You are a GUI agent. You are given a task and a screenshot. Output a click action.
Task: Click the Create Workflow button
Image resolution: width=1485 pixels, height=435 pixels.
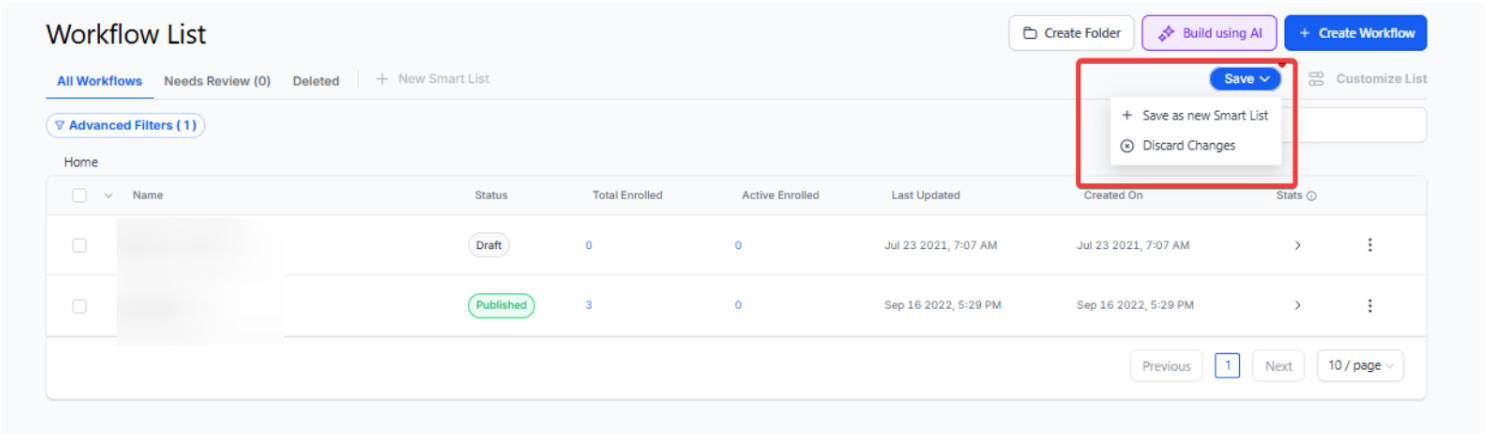pyautogui.click(x=1355, y=33)
